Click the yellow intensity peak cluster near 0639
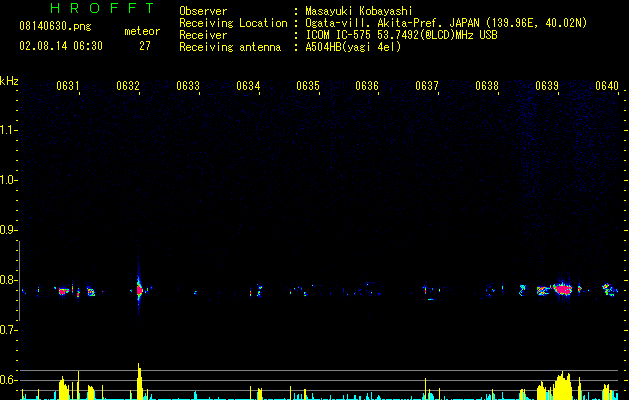This screenshot has height=400, width=629. pos(562,386)
